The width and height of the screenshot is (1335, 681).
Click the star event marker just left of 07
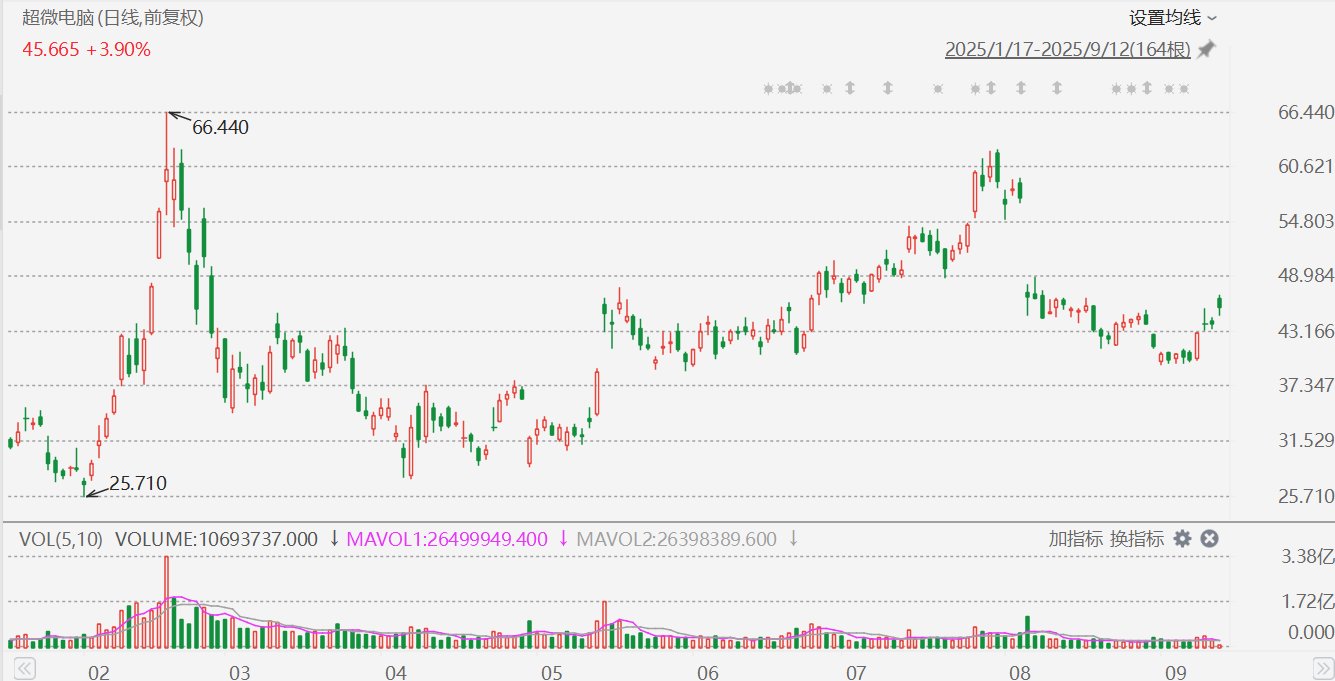click(827, 89)
